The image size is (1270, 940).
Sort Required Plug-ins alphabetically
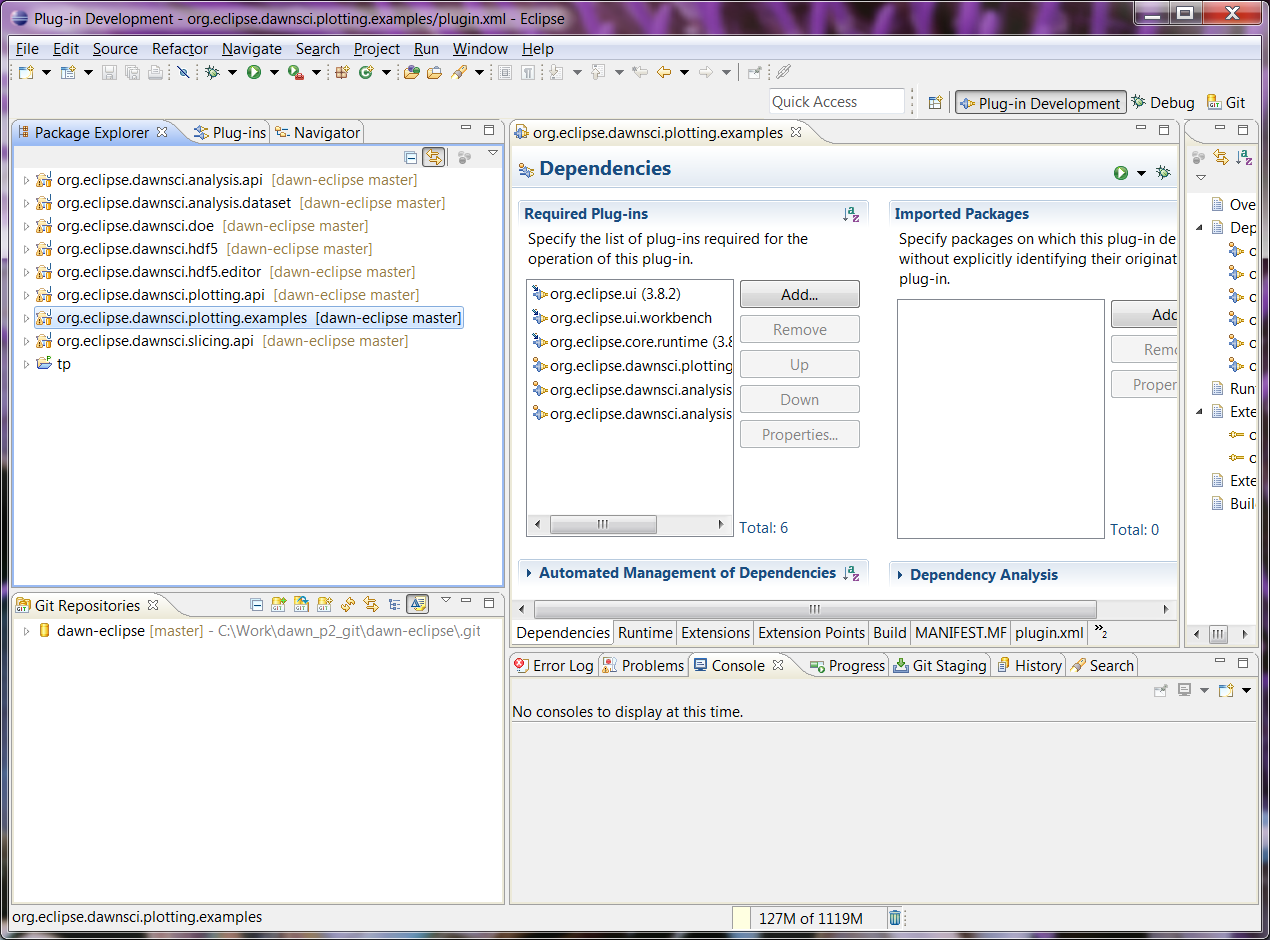851,214
